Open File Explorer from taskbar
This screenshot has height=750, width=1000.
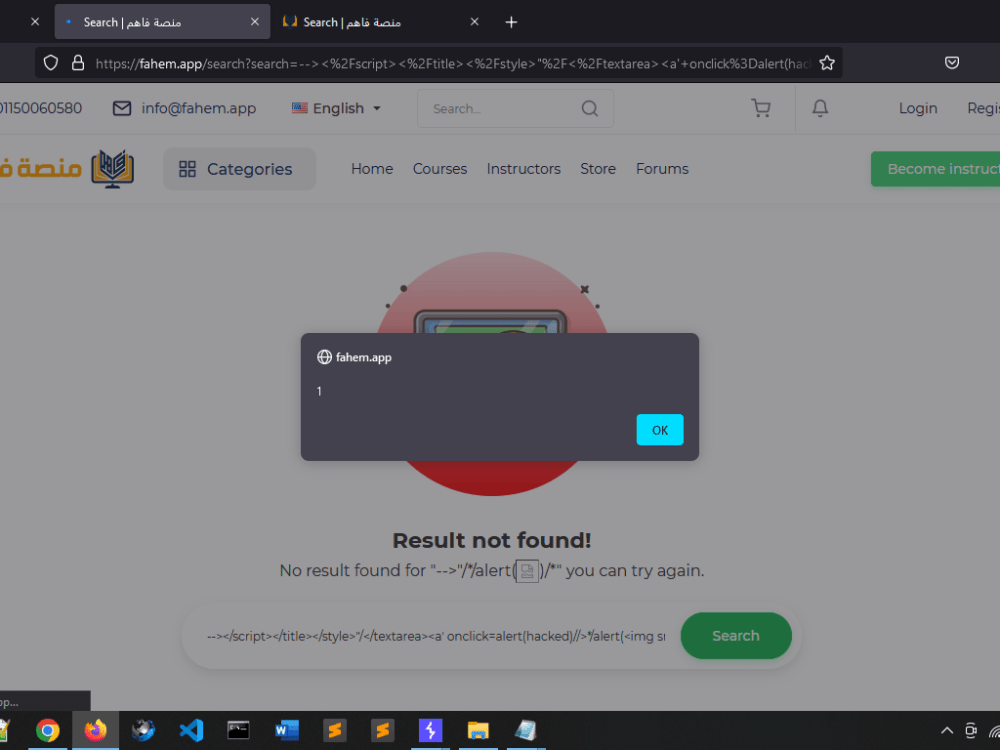point(478,730)
